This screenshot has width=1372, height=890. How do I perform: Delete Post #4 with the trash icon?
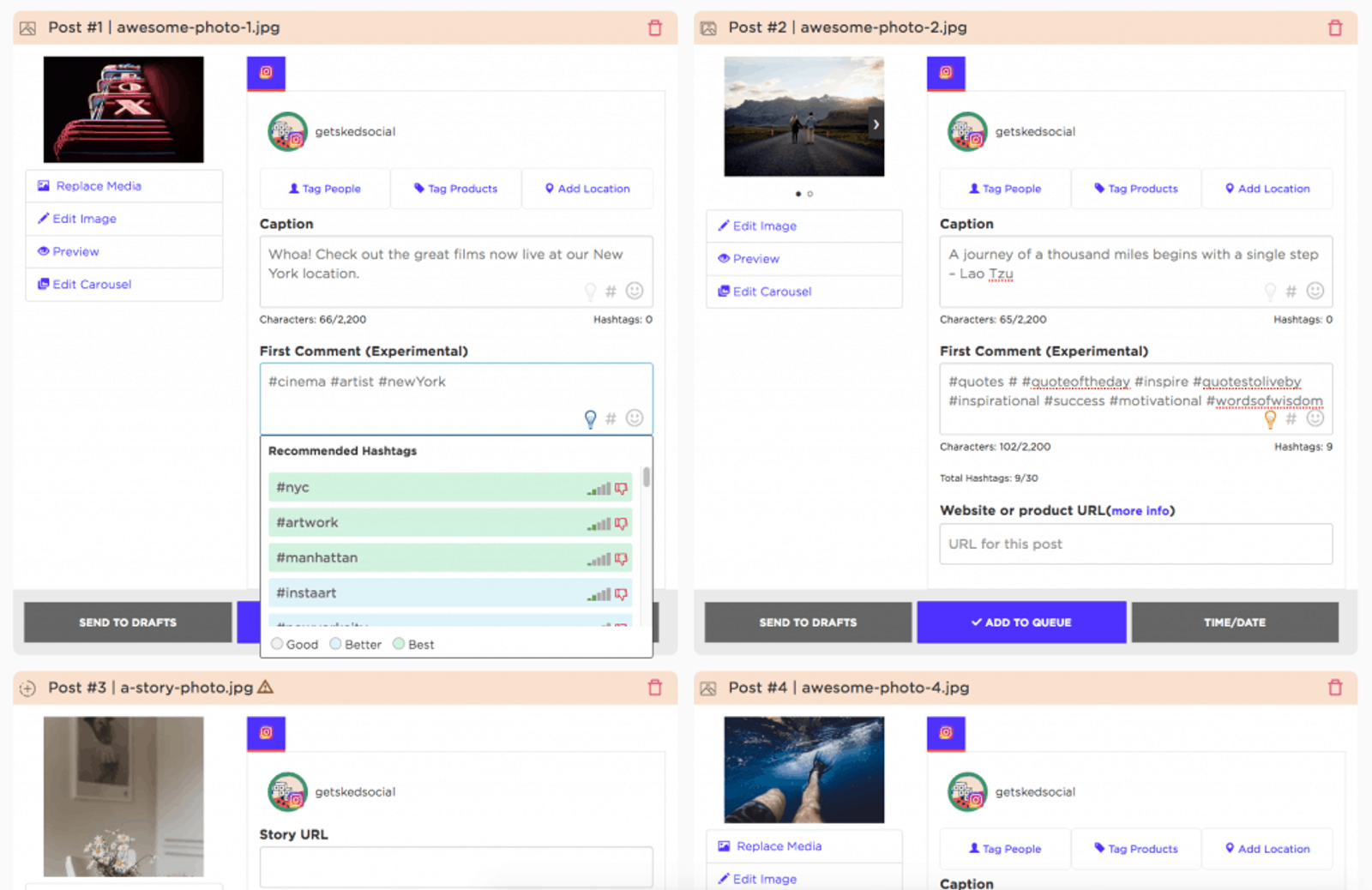click(1335, 688)
